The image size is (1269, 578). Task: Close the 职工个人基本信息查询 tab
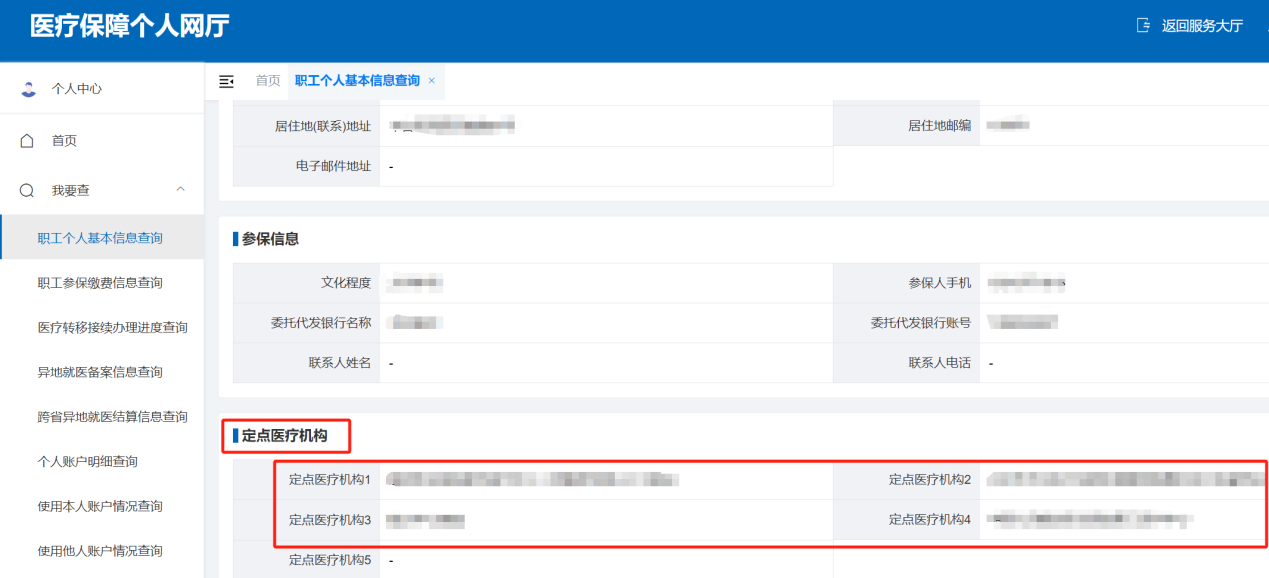432,81
